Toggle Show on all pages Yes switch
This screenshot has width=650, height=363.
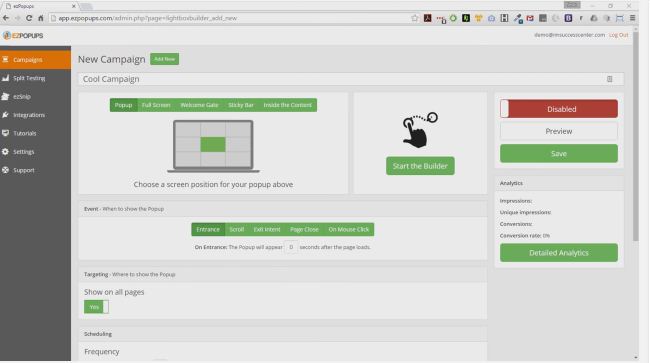(96, 307)
